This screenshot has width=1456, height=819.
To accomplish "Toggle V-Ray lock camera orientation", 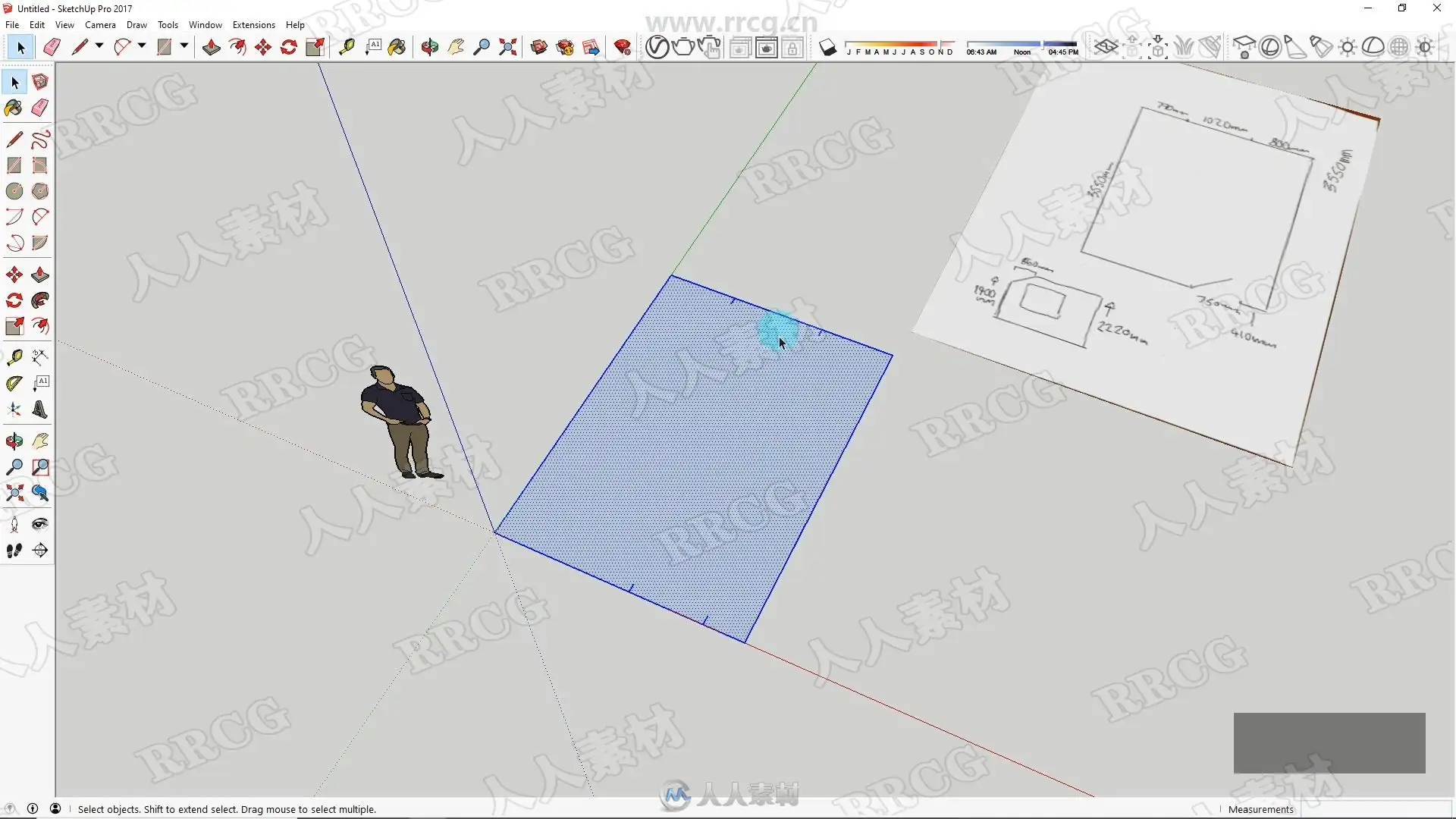I will tap(792, 47).
